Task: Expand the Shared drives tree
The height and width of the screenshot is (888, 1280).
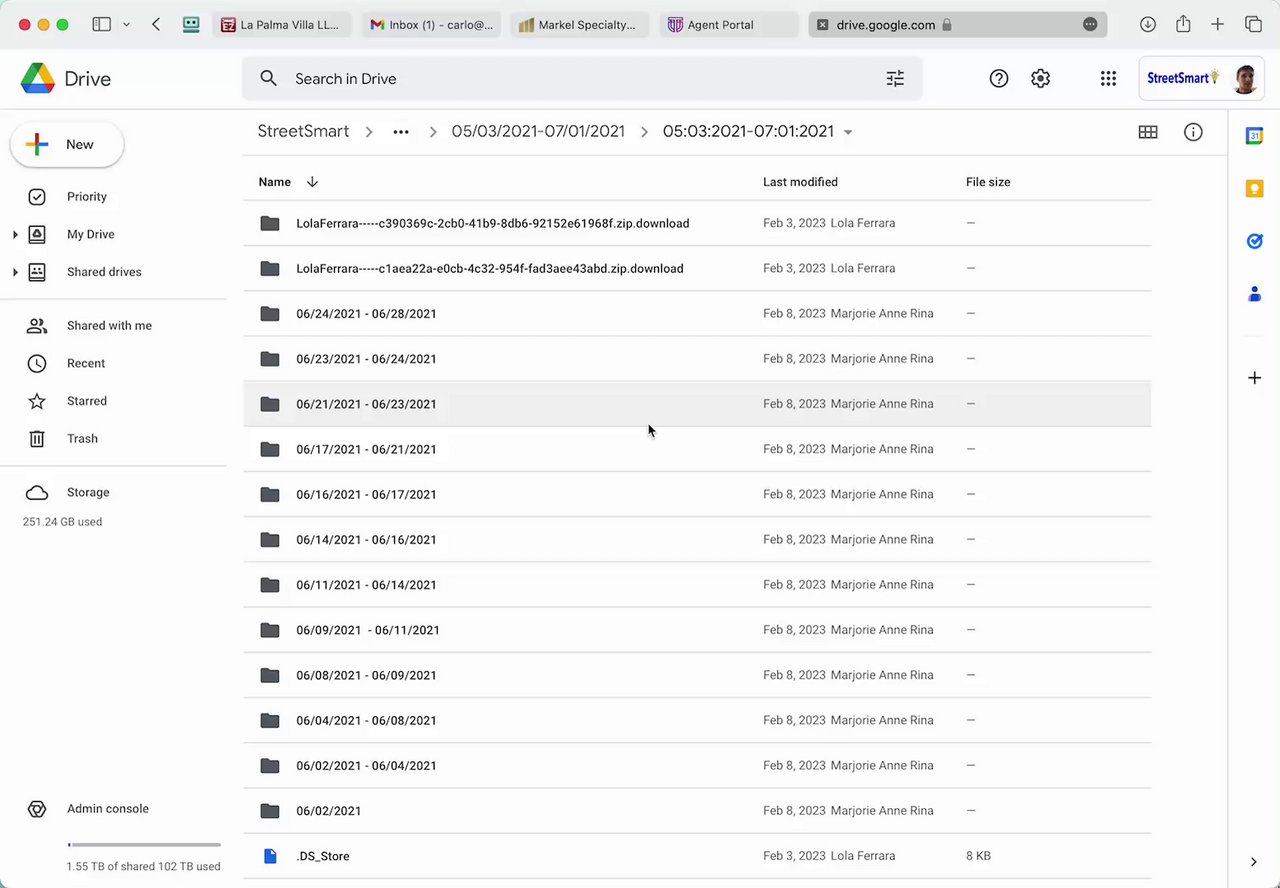Action: coord(15,272)
